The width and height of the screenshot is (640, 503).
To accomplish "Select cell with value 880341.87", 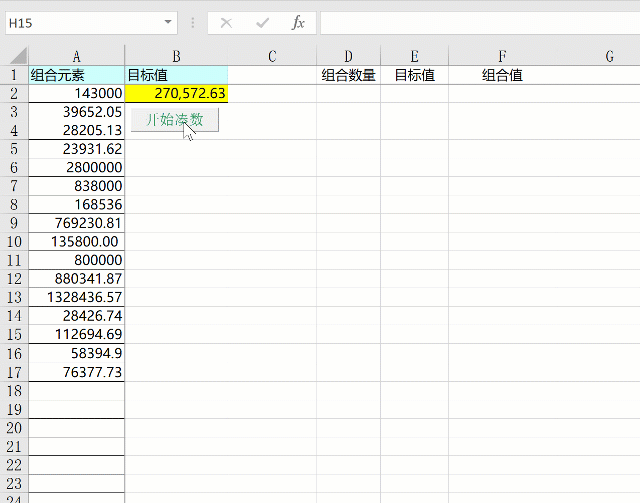I will [x=76, y=279].
